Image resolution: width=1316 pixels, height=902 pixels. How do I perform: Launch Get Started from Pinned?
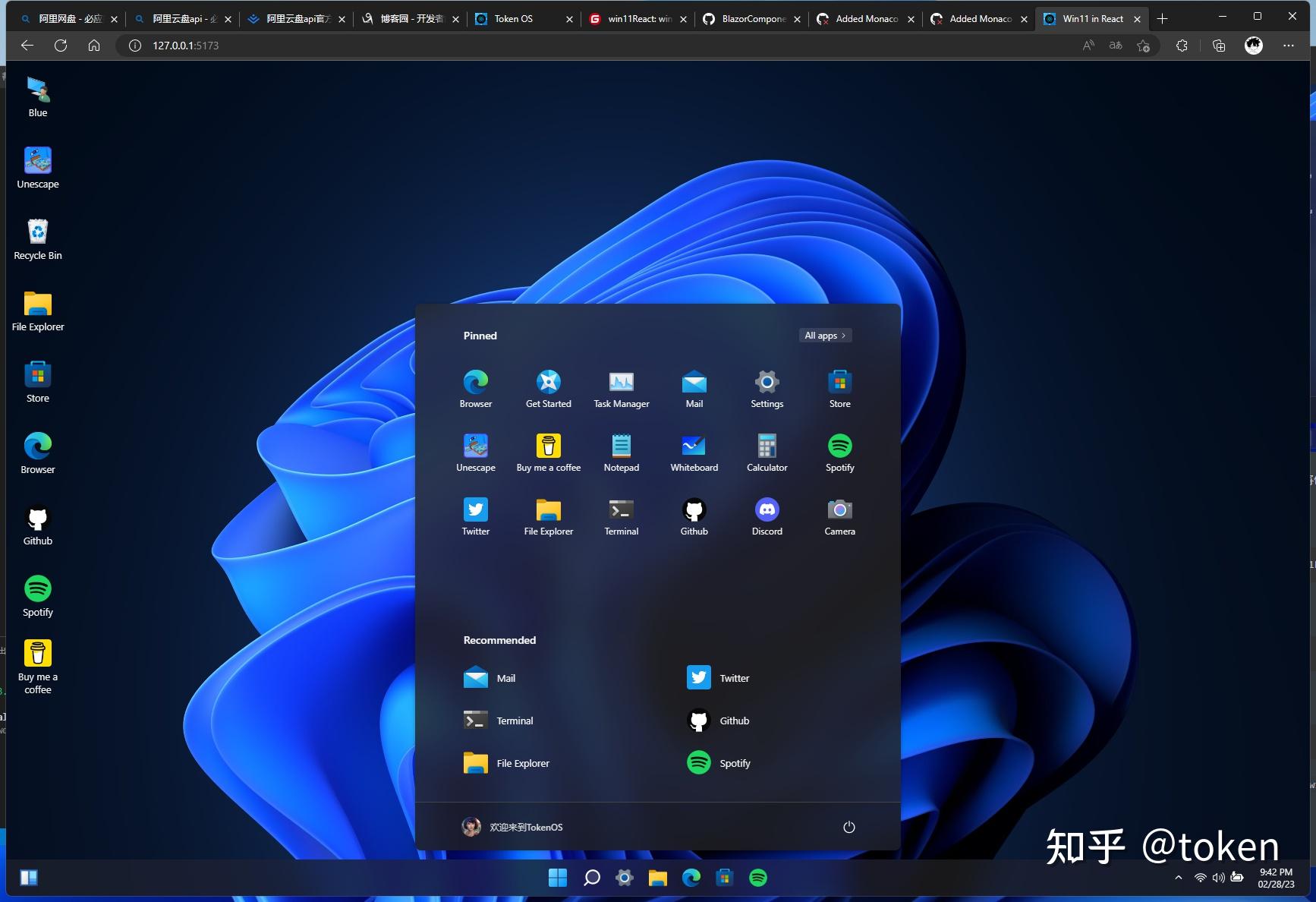pos(549,389)
